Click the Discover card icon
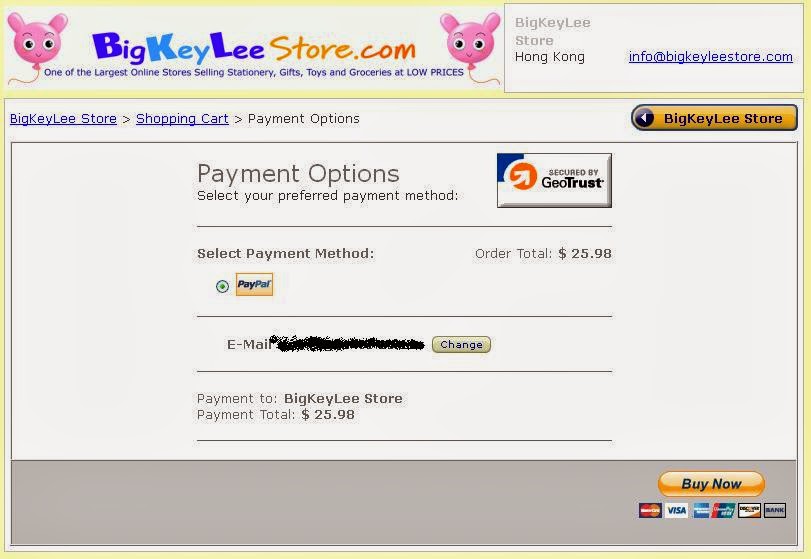The height and width of the screenshot is (559, 811). point(749,510)
